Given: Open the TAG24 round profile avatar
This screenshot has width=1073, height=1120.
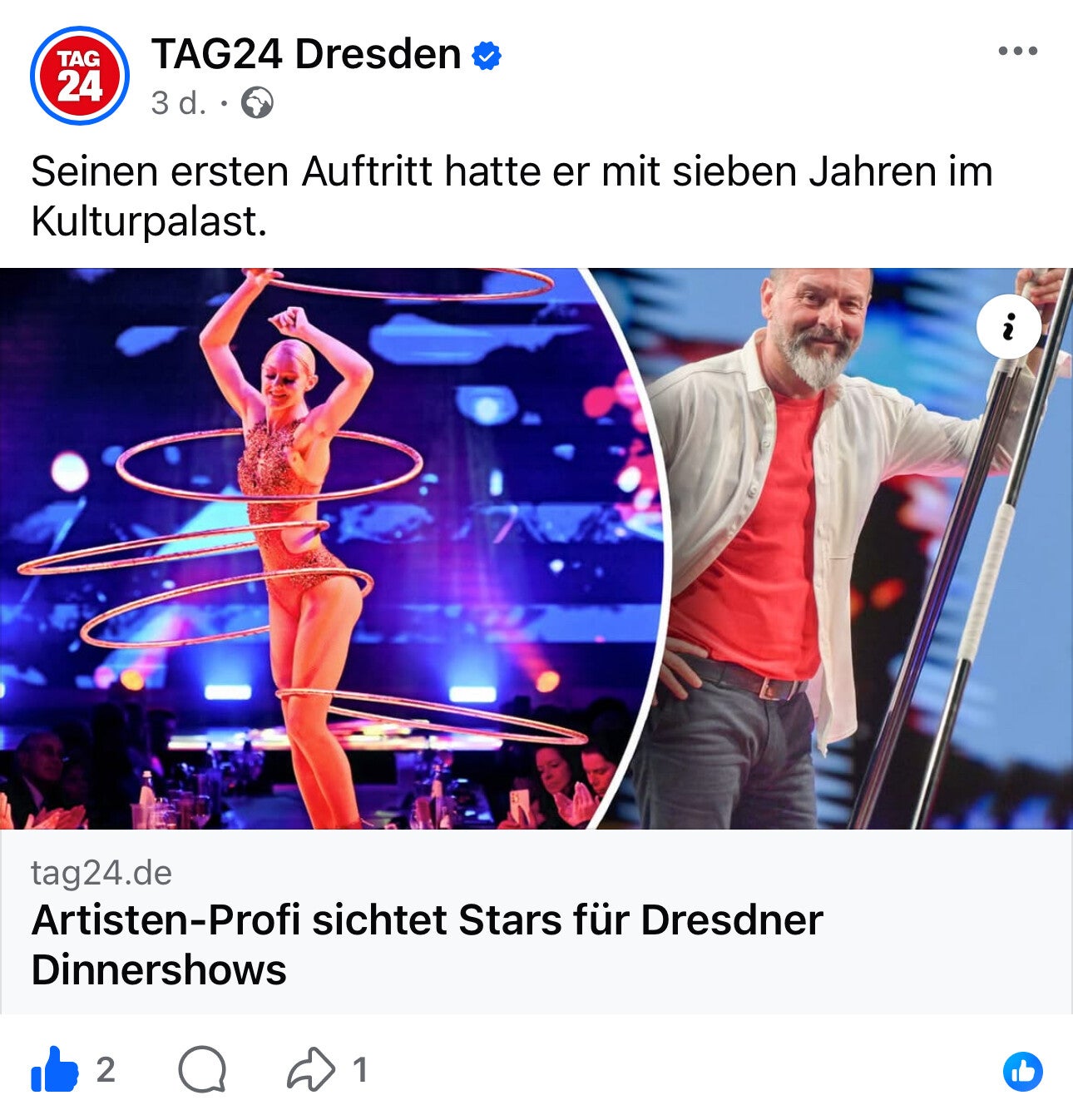Looking at the screenshot, I should (x=79, y=76).
